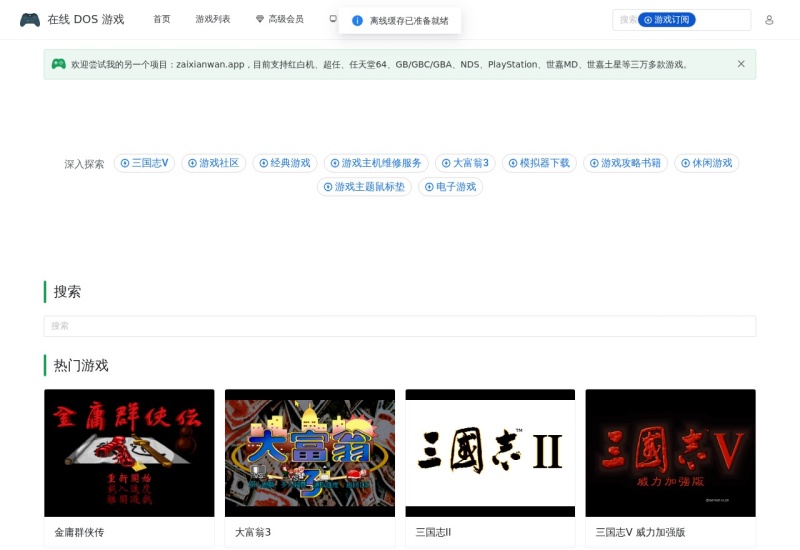This screenshot has height=550, width=800.
Task: Select the 休闲游戏 explore tag
Action: (707, 163)
